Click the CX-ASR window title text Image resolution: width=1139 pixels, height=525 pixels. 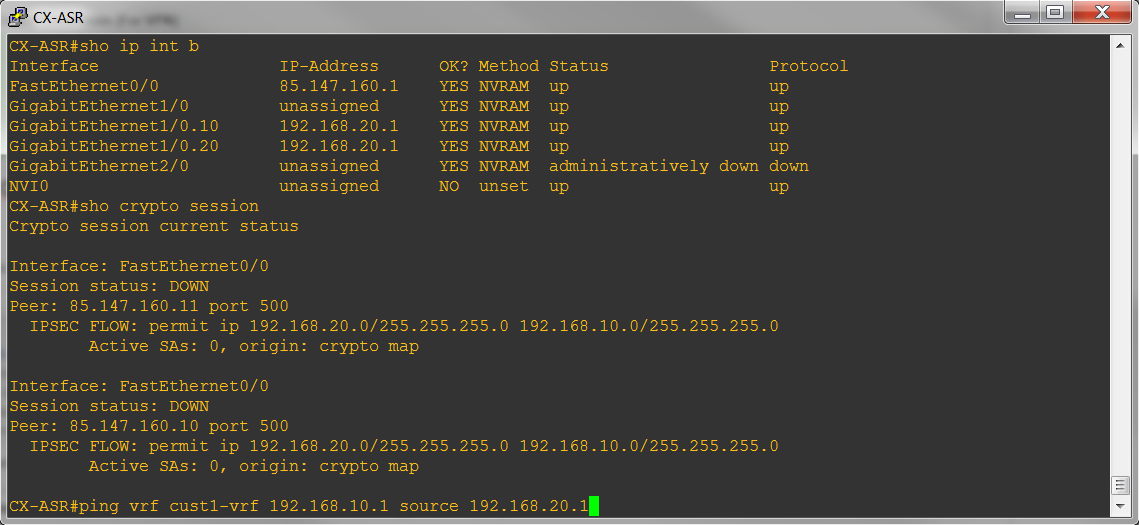coord(58,16)
